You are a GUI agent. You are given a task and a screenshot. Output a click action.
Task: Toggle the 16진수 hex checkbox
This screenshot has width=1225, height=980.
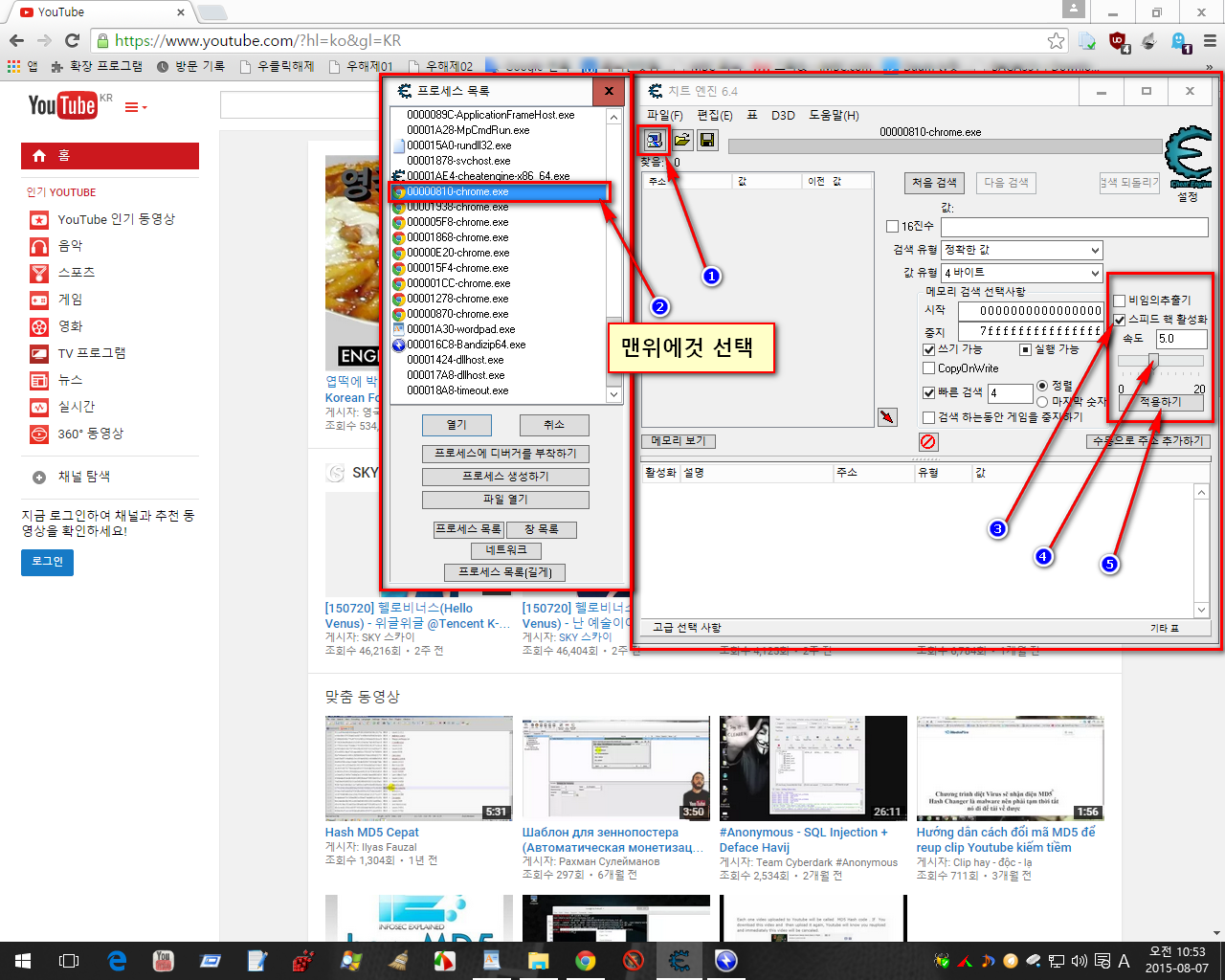[x=893, y=227]
